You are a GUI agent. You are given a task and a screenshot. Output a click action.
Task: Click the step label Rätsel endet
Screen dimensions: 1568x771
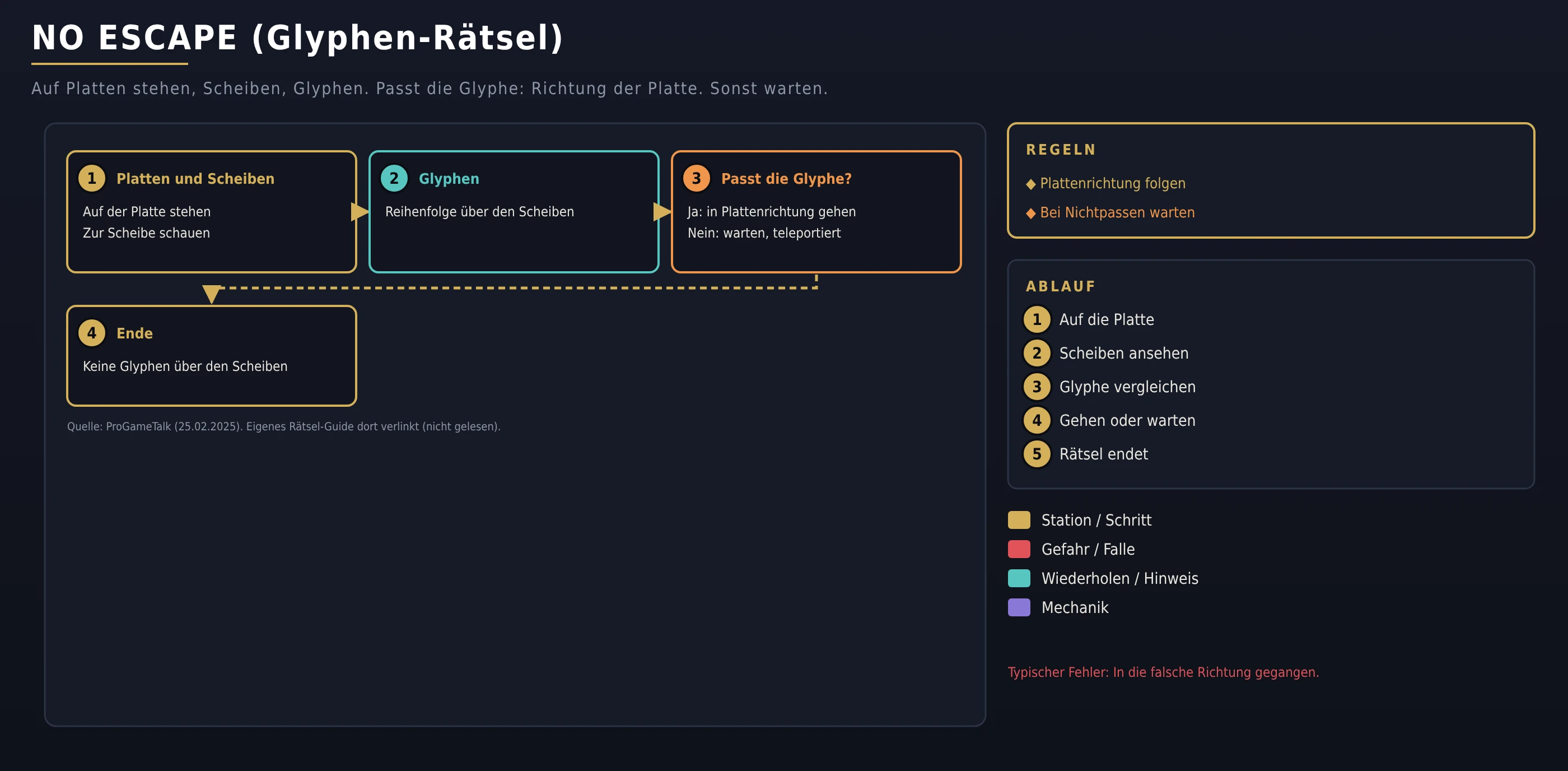1104,454
